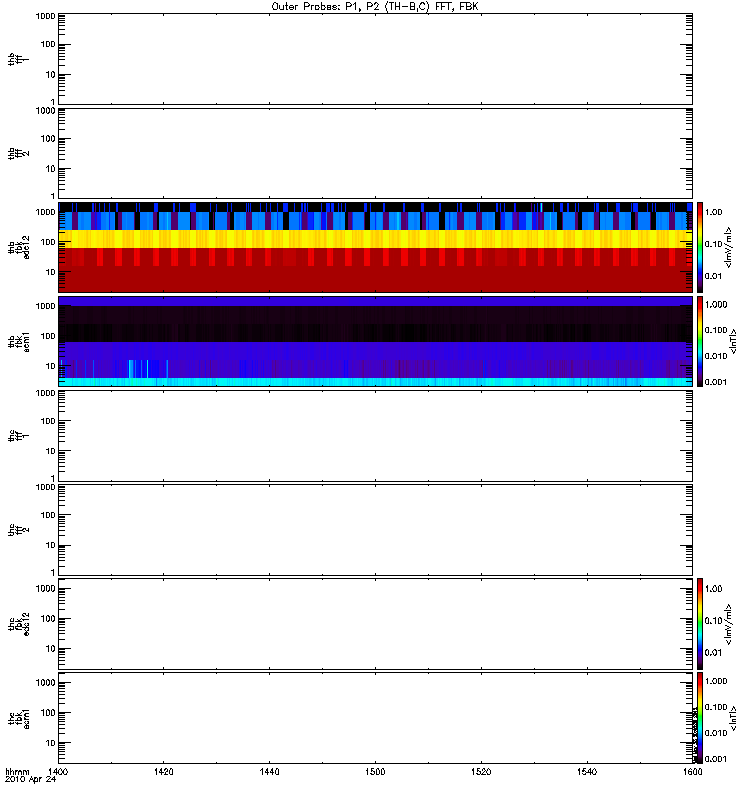Select the 1500 time axis label
Image resolution: width=750 pixels, height=800 pixels.
point(375,772)
